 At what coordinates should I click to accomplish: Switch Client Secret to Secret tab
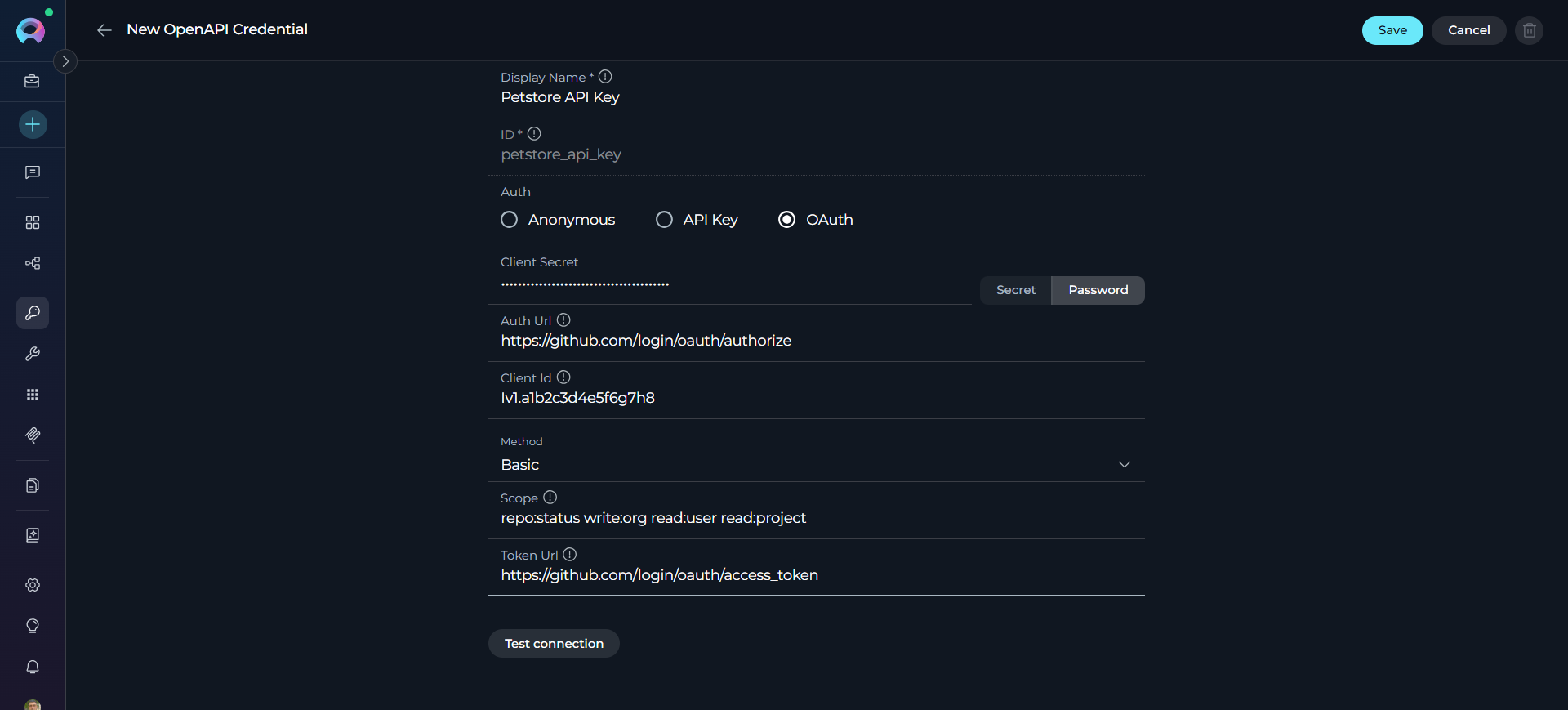coord(1015,290)
